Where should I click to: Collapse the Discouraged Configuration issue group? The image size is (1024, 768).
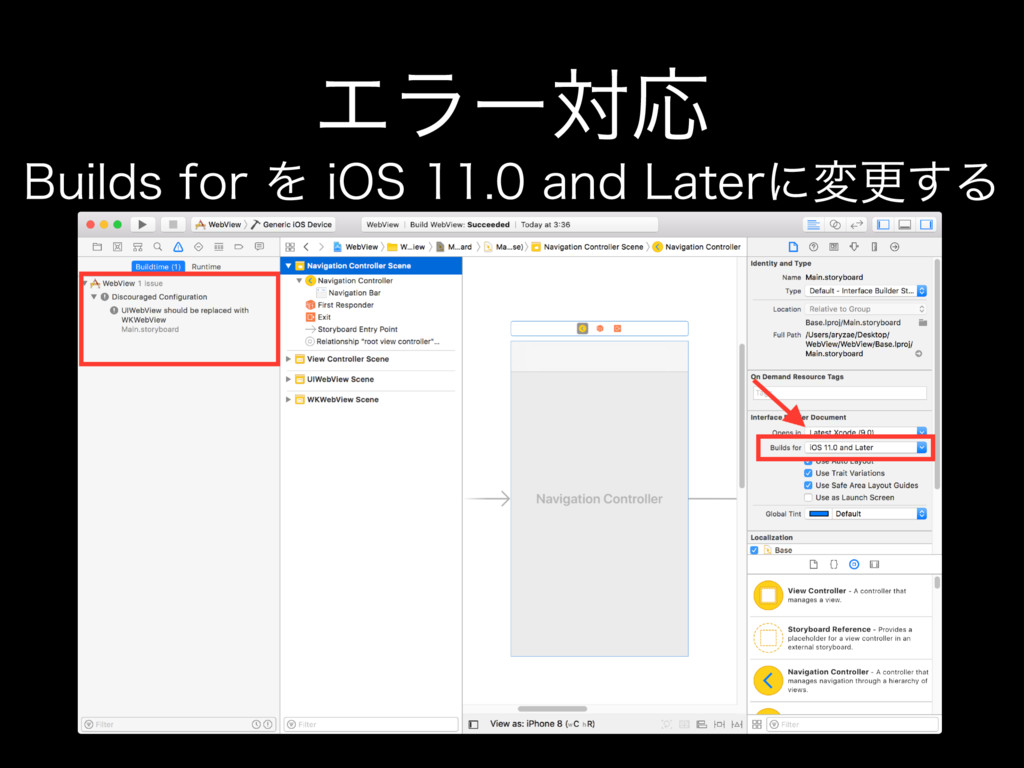pyautogui.click(x=94, y=296)
